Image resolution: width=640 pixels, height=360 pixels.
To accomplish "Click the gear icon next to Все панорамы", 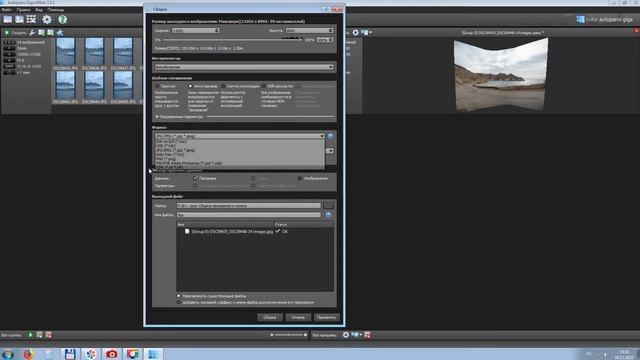I will pyautogui.click(x=346, y=335).
